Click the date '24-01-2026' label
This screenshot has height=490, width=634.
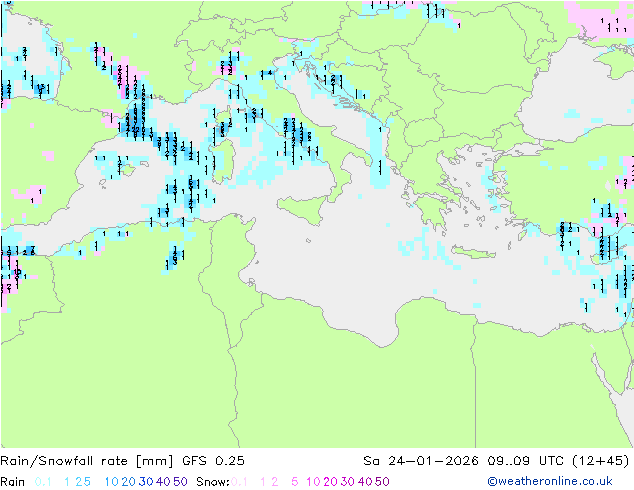[433, 461]
